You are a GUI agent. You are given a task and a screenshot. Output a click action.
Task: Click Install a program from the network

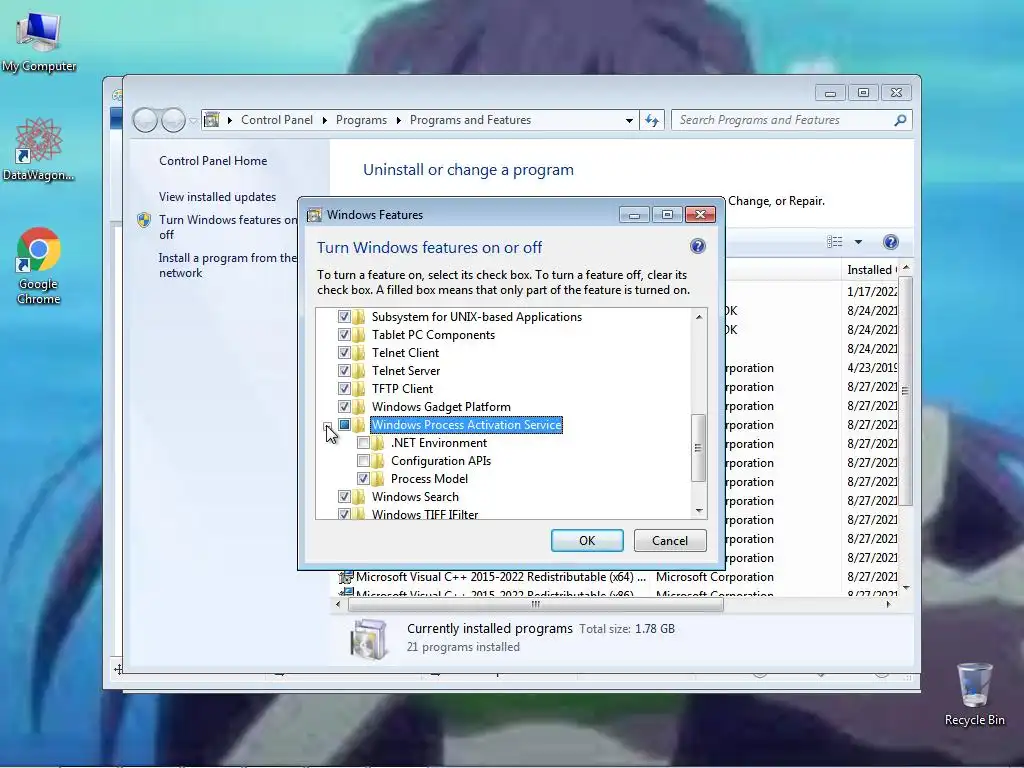coord(227,265)
